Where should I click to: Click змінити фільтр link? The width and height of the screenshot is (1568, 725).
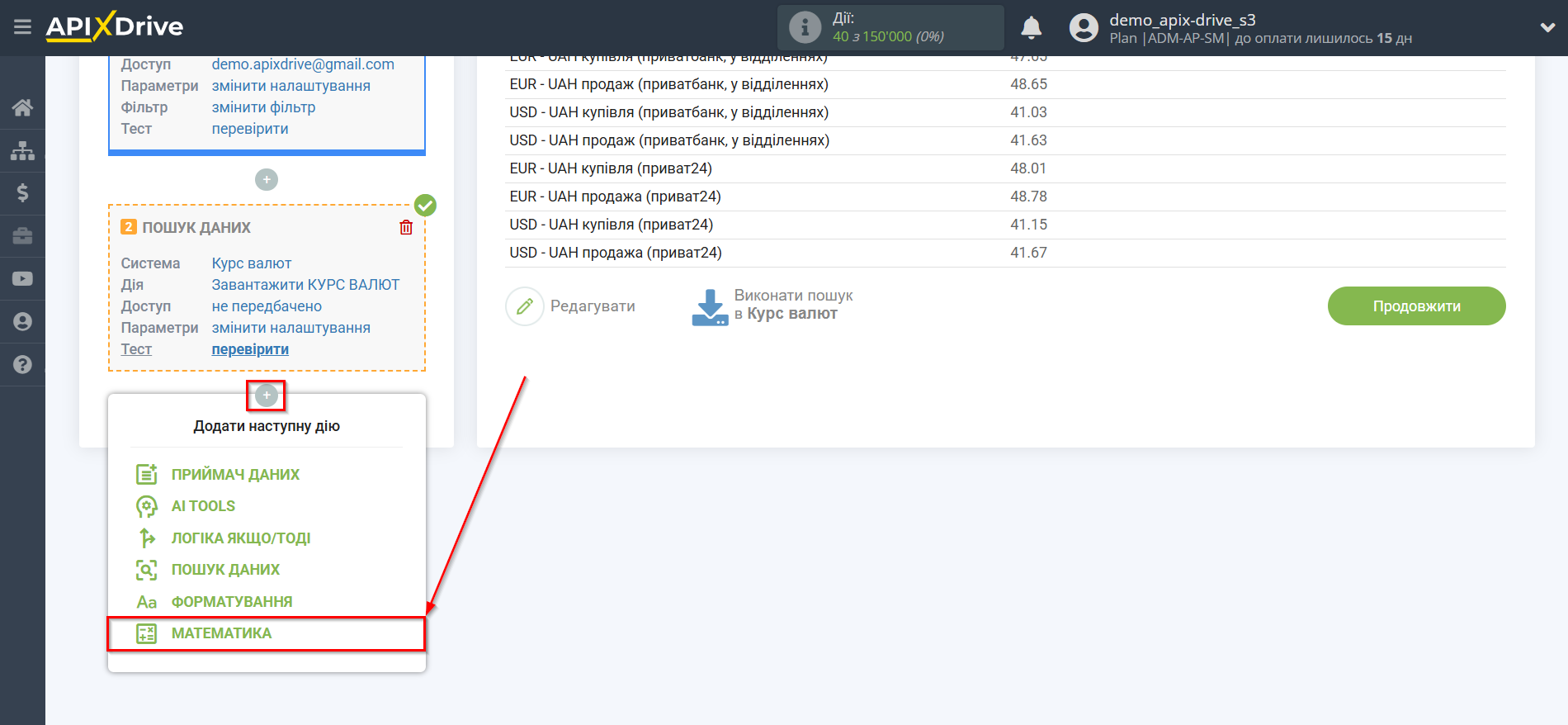[263, 107]
